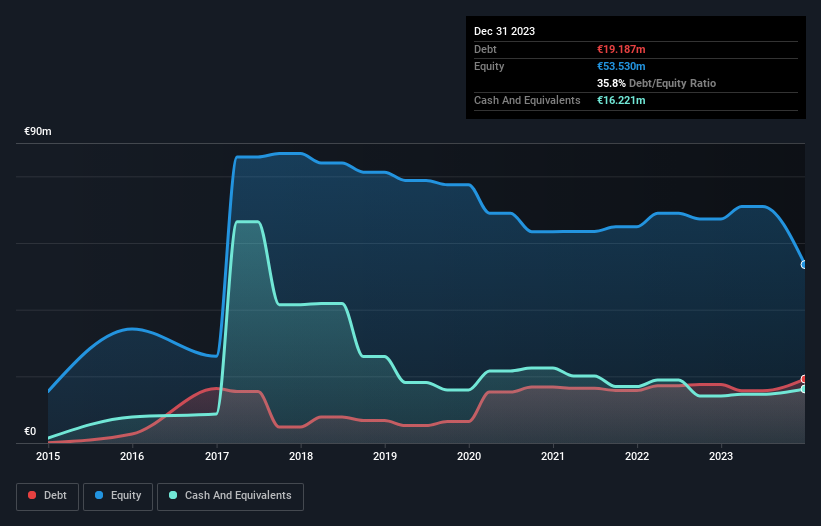
Task: Click the 2020 x-axis label
Action: pos(469,456)
